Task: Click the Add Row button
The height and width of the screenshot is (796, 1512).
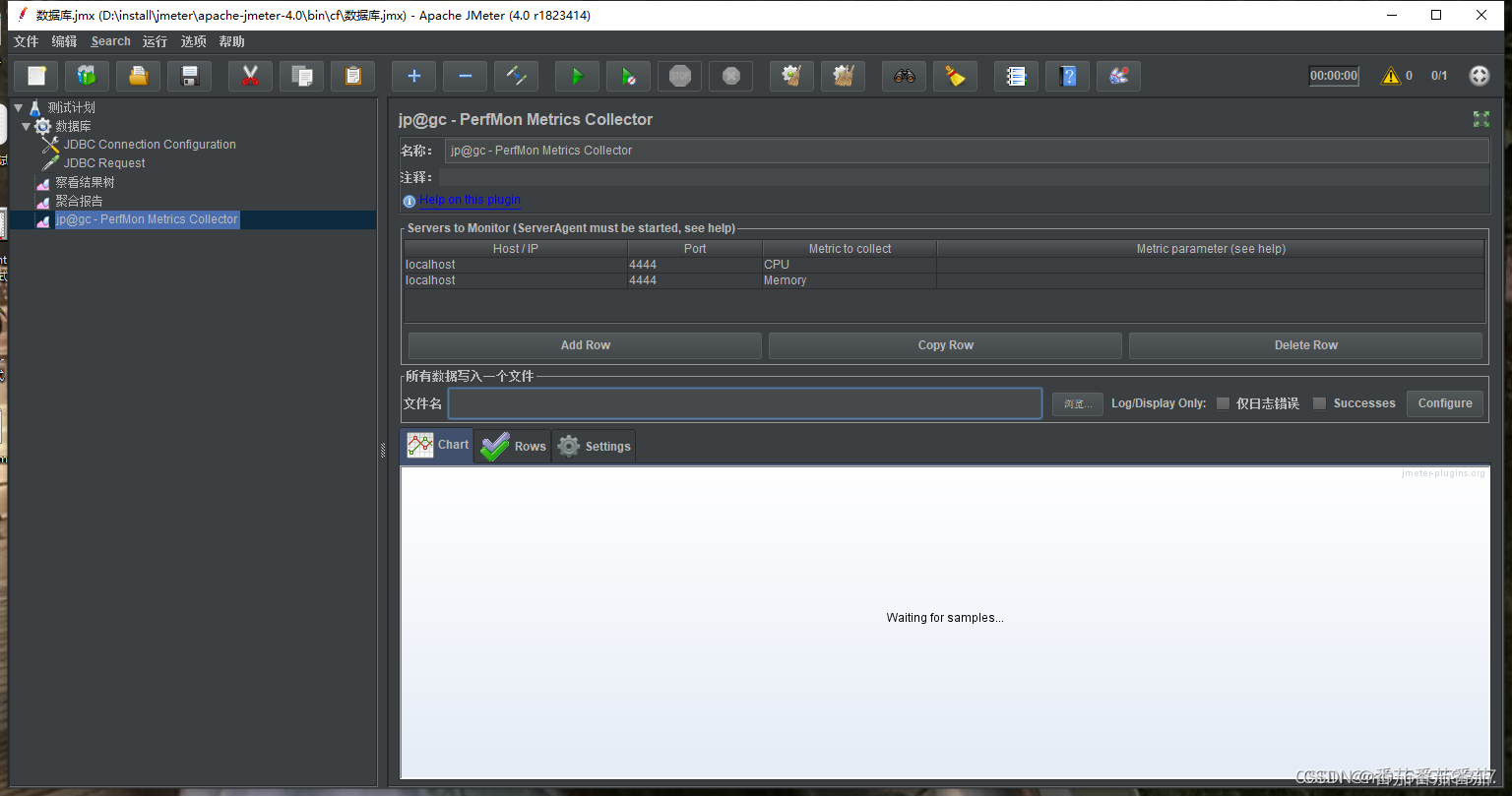Action: 585,345
